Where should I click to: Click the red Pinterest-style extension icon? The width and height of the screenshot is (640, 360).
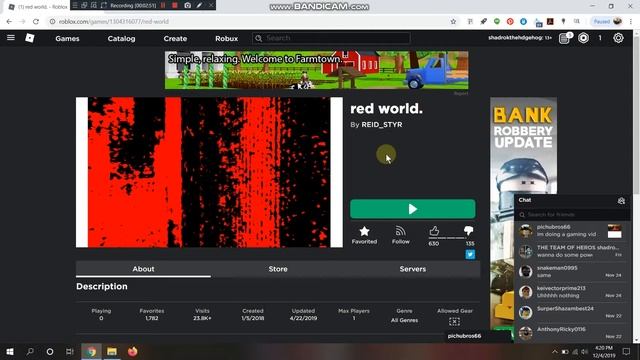pyautogui.click(x=510, y=21)
